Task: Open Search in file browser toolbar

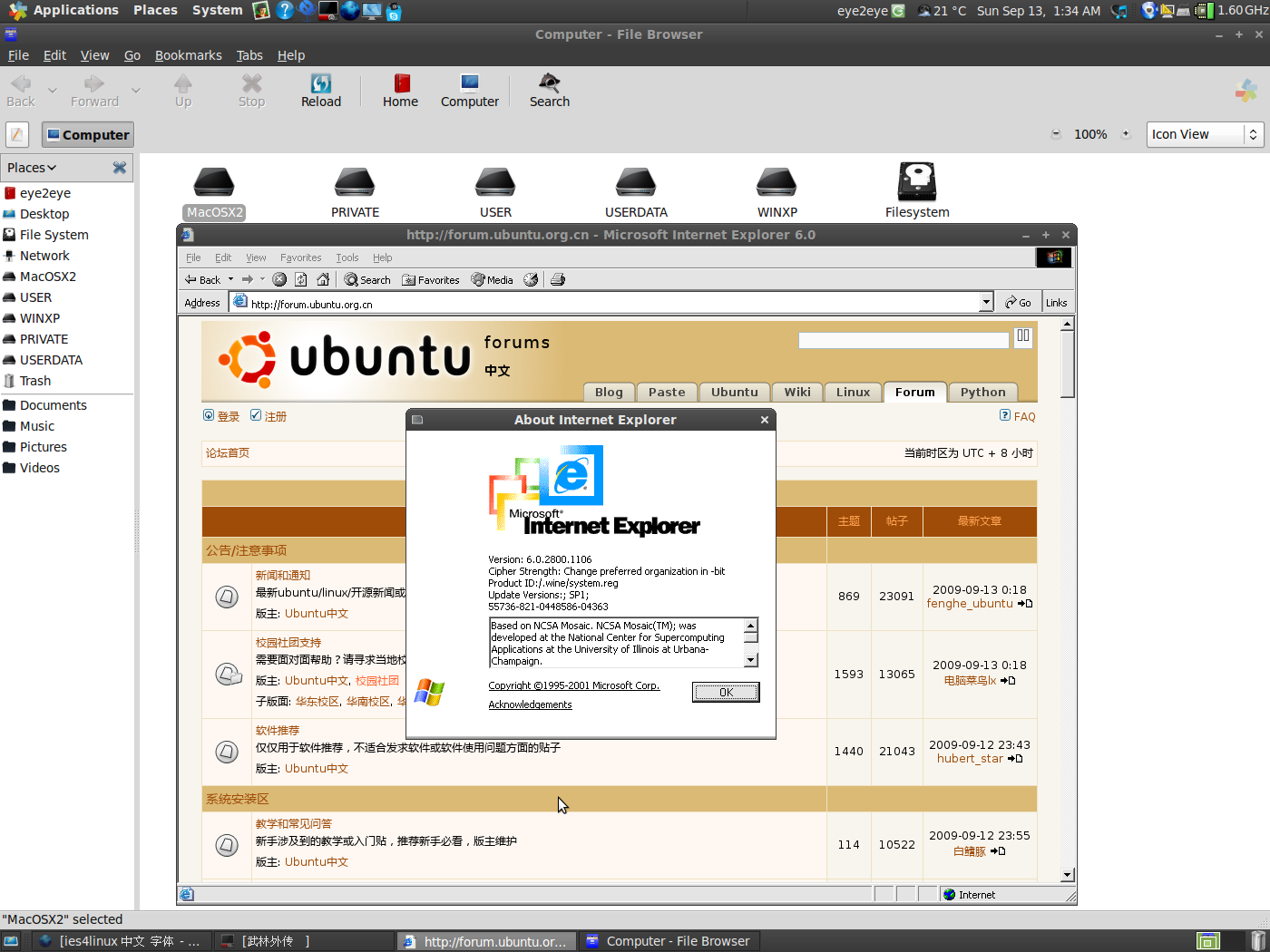Action: pyautogui.click(x=550, y=91)
